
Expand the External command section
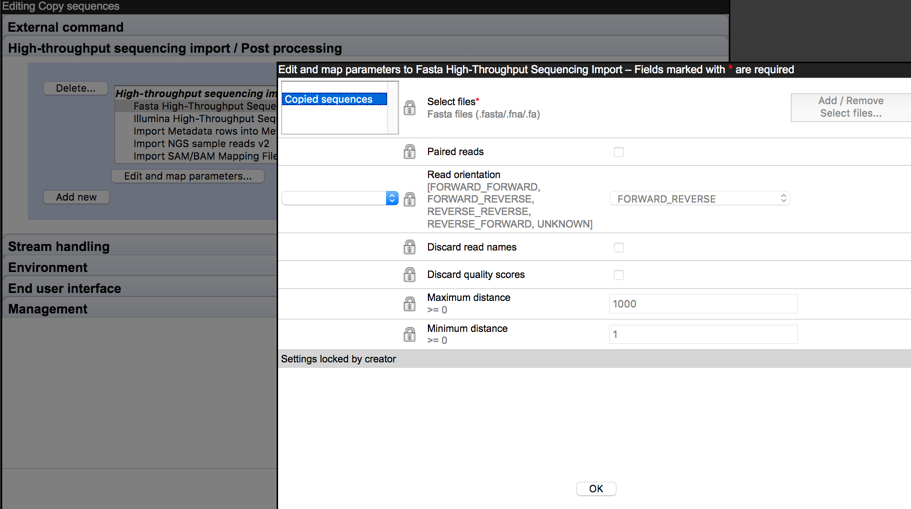[x=365, y=27]
